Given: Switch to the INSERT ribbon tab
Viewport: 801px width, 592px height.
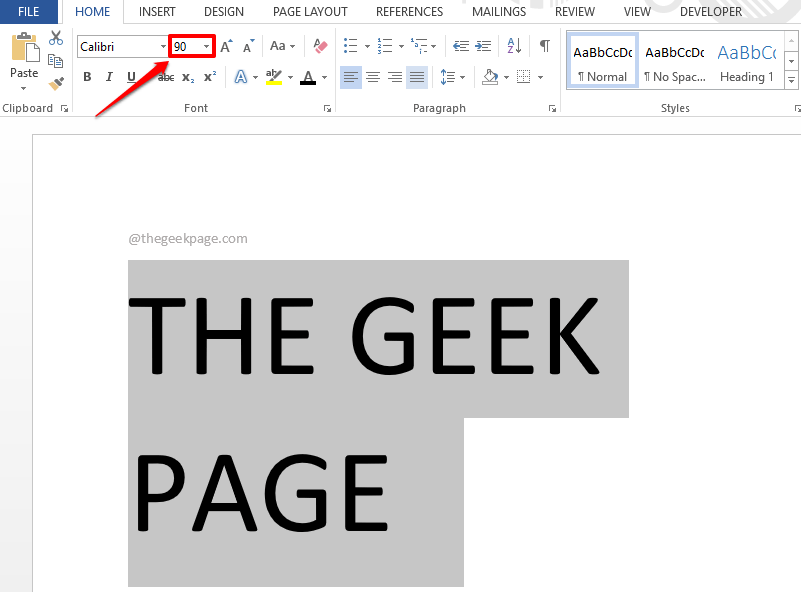Looking at the screenshot, I should [157, 12].
